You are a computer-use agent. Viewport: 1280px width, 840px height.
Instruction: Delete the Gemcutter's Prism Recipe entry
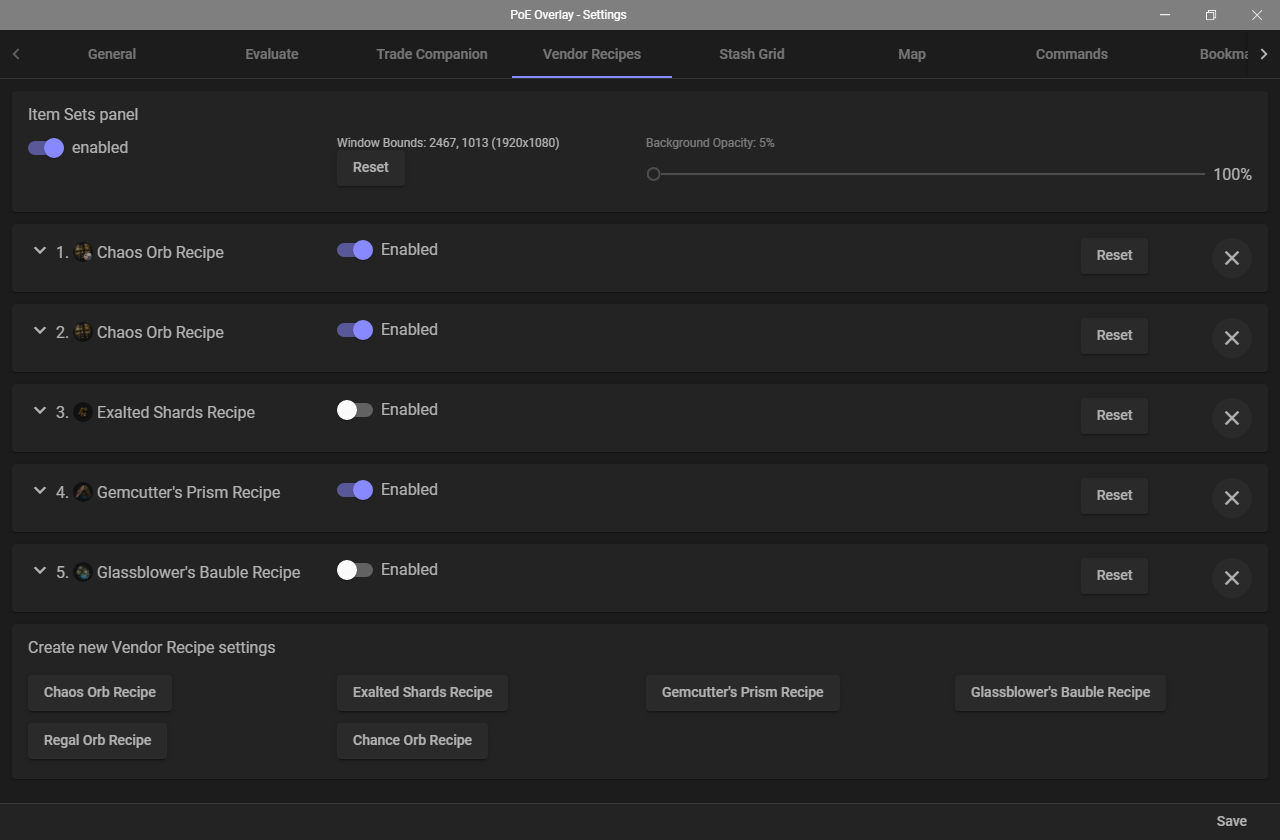click(x=1232, y=498)
